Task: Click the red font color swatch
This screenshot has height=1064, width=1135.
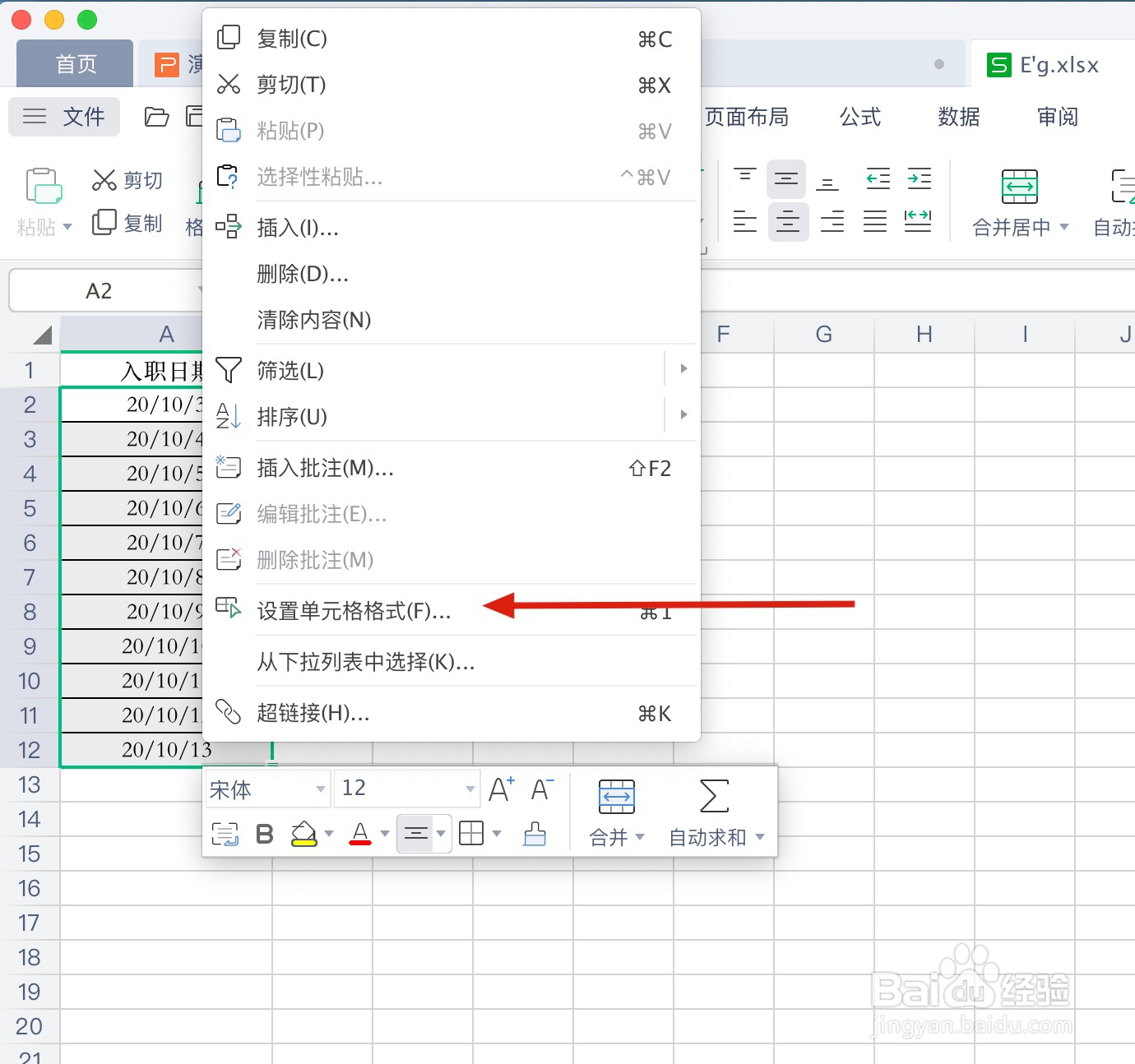Action: pos(360,840)
